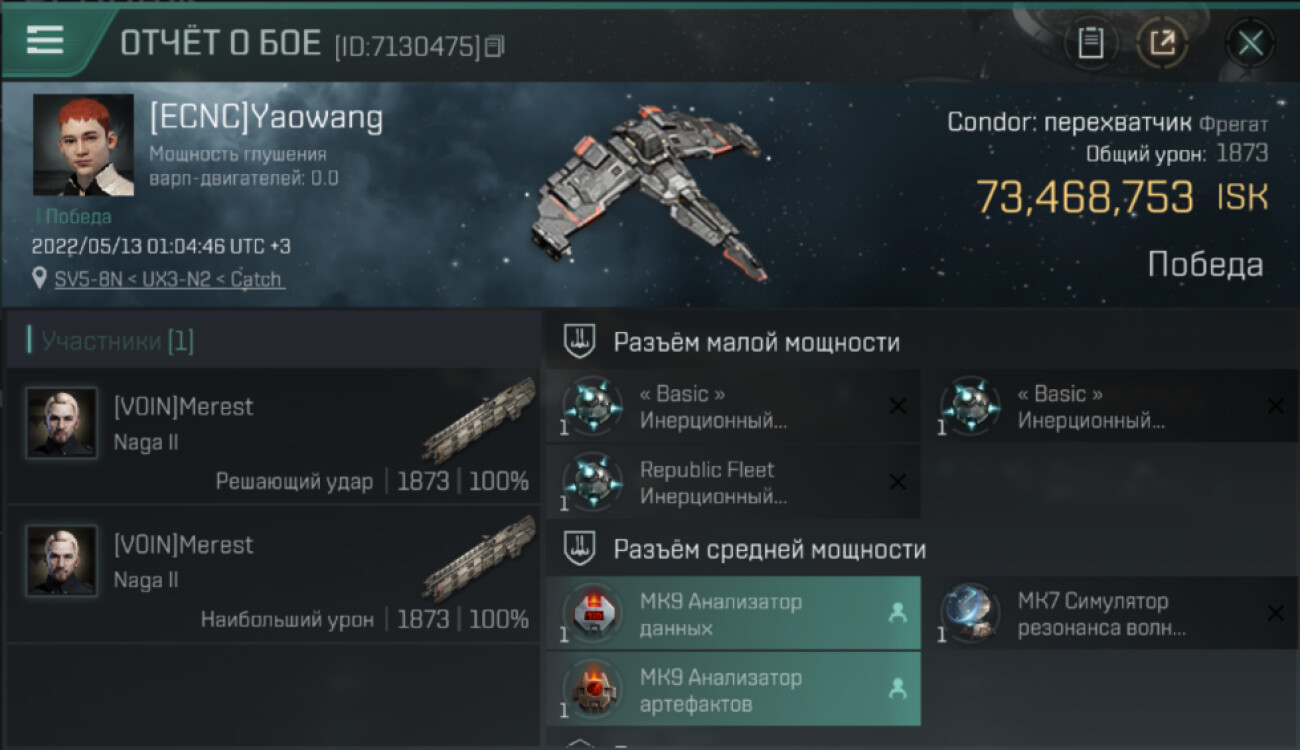The height and width of the screenshot is (750, 1300).
Task: Click Merest's portrait in Наибольший урон row
Action: [62, 561]
